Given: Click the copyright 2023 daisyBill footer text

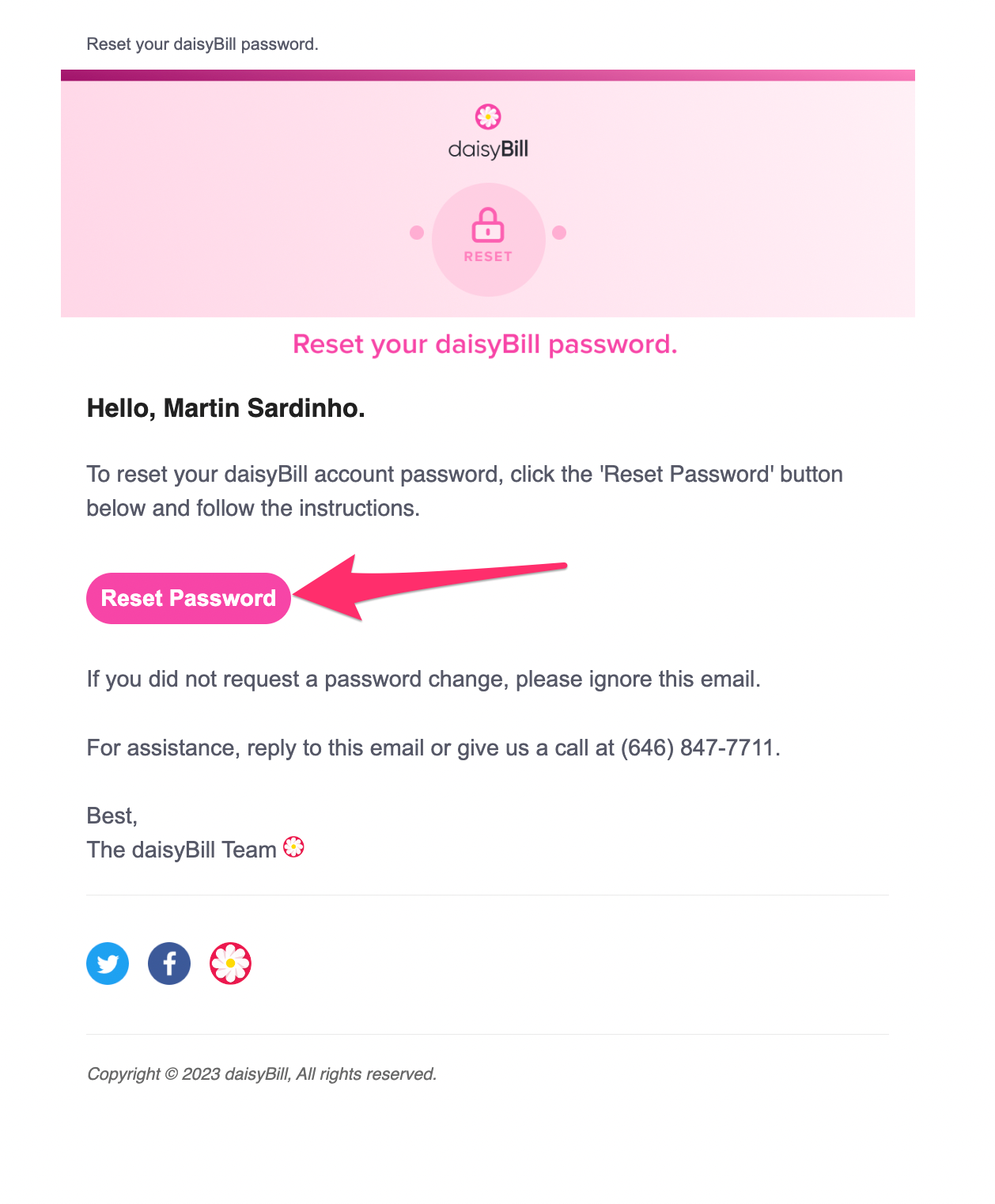Looking at the screenshot, I should 262,1074.
